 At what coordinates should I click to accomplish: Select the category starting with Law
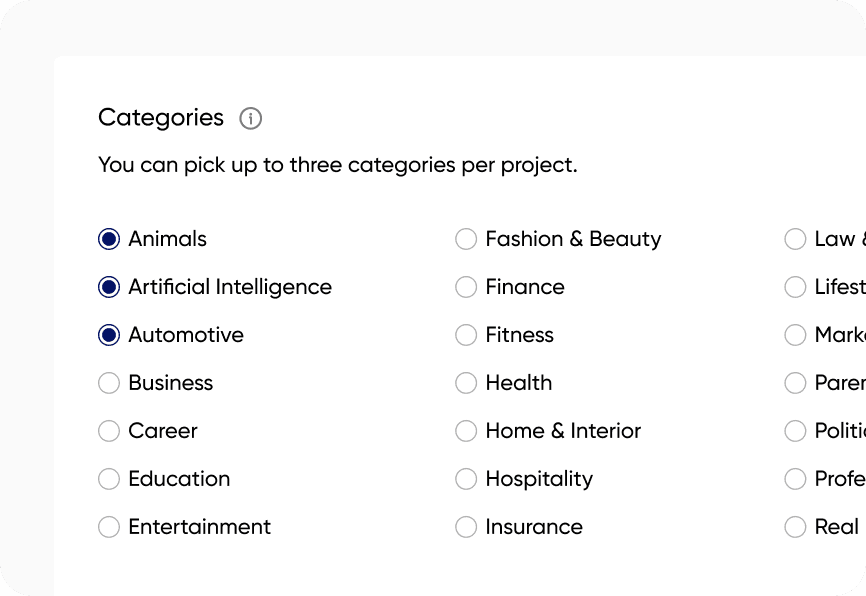[795, 239]
